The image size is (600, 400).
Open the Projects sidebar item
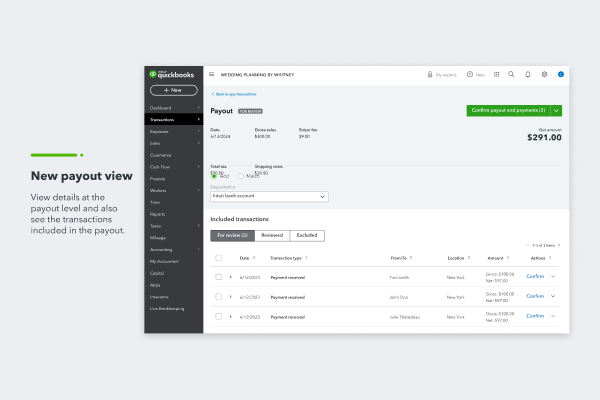[x=174, y=179]
